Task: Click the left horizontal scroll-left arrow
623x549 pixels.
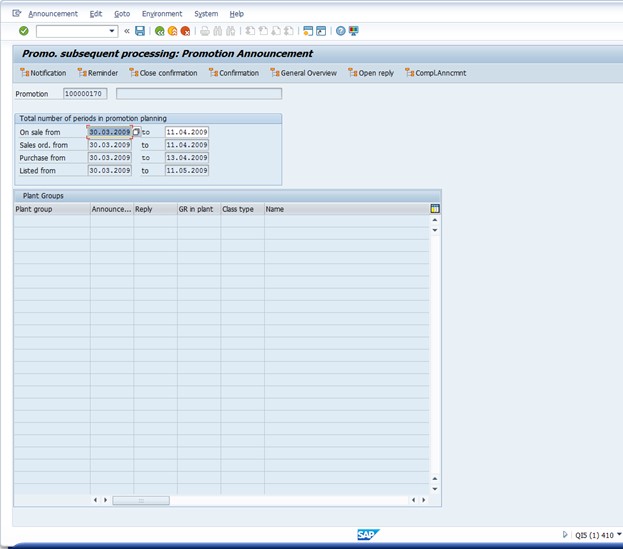Action: click(x=95, y=500)
